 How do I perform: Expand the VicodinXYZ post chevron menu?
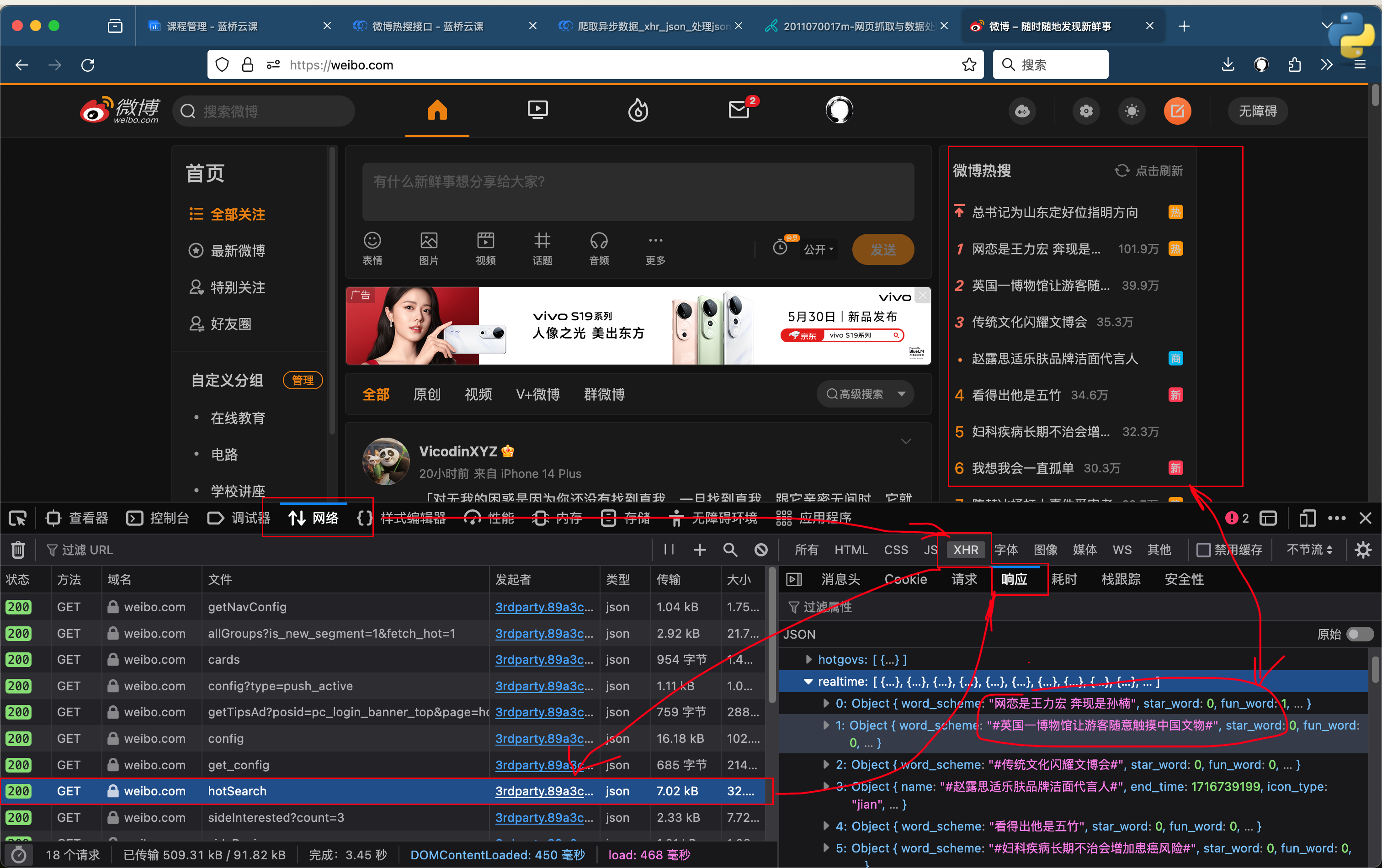pyautogui.click(x=906, y=441)
